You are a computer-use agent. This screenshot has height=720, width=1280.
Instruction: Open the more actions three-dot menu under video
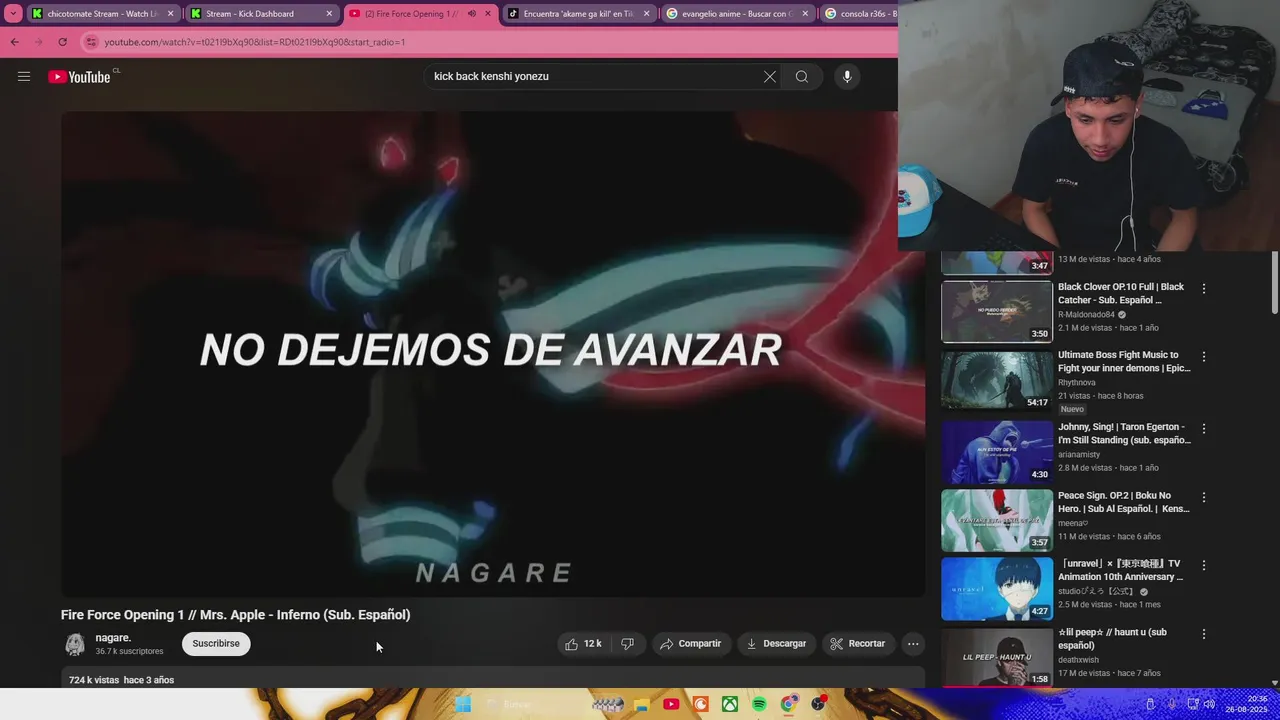913,644
